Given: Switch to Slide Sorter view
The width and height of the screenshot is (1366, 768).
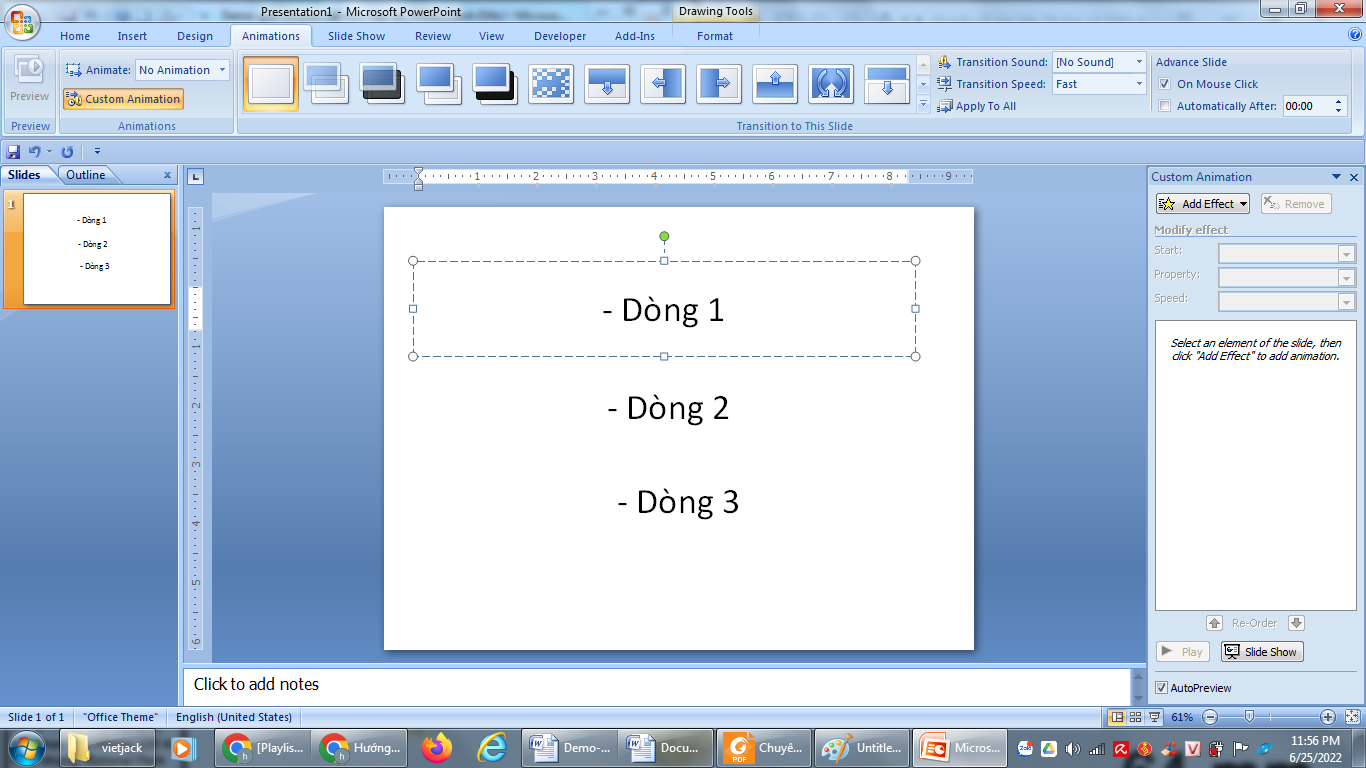Looking at the screenshot, I should [x=1135, y=717].
